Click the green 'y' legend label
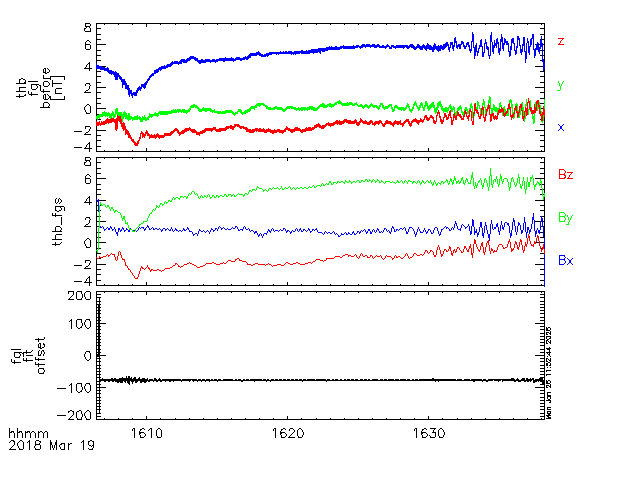Viewport: 640px width, 480px height. point(561,85)
